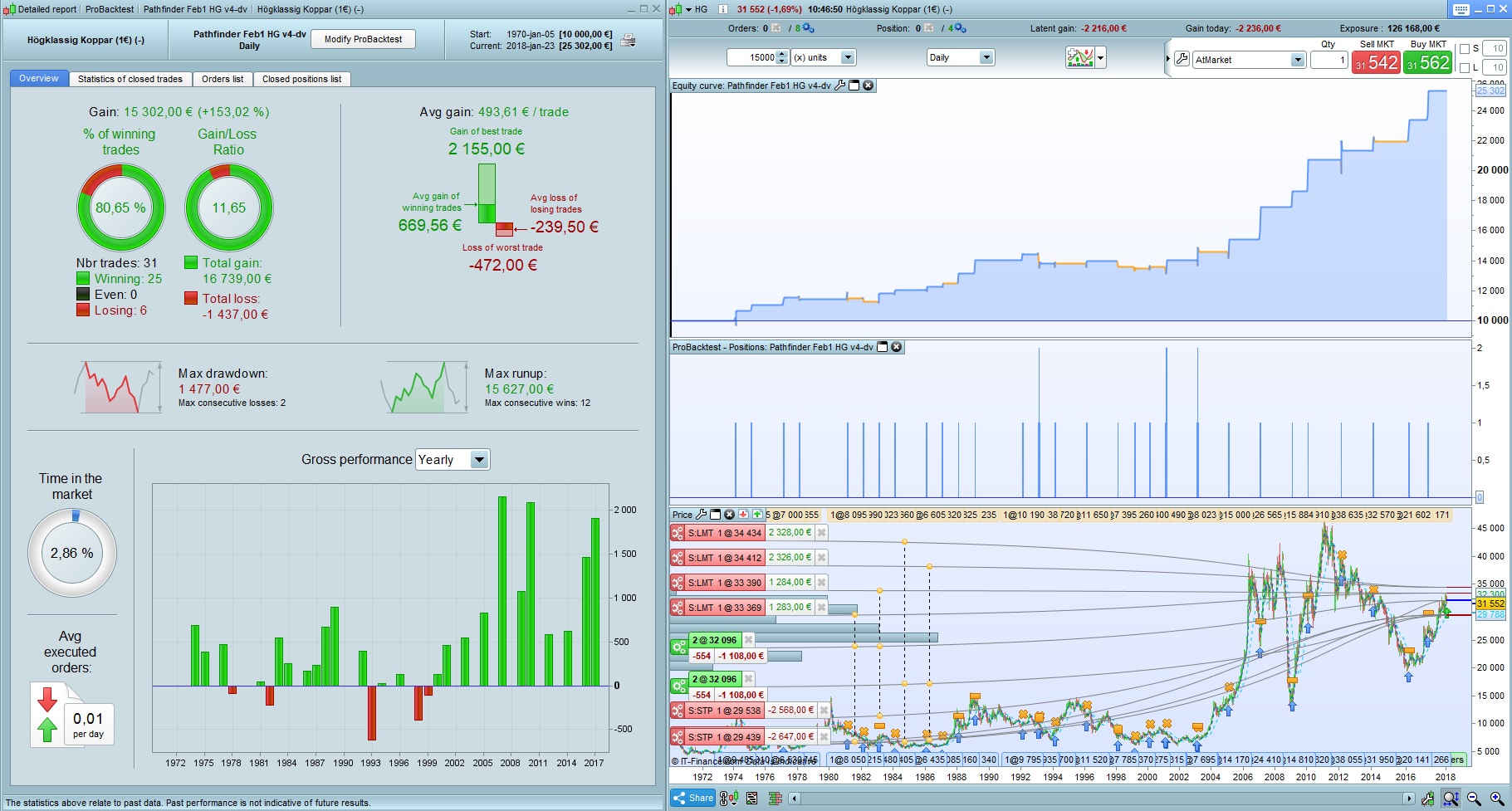The width and height of the screenshot is (1512, 811).
Task: Click the 15000 units input field
Action: pos(752,57)
